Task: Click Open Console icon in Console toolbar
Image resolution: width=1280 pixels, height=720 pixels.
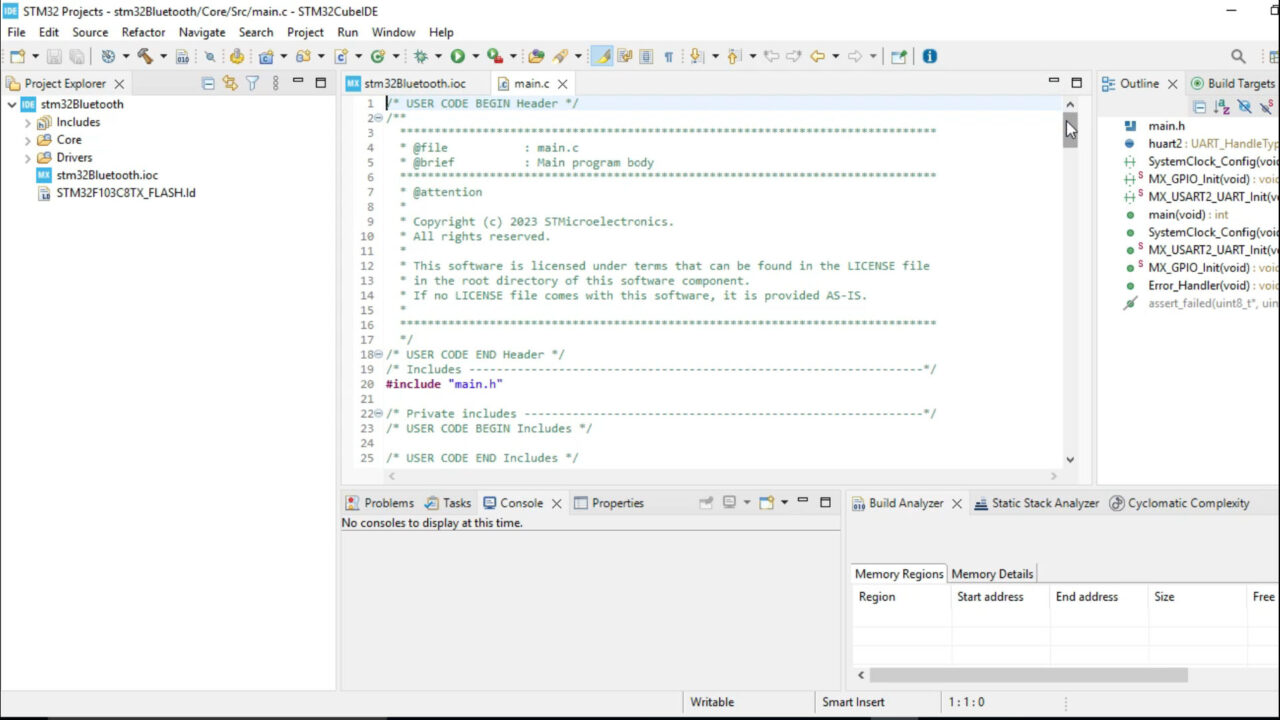Action: 767,503
